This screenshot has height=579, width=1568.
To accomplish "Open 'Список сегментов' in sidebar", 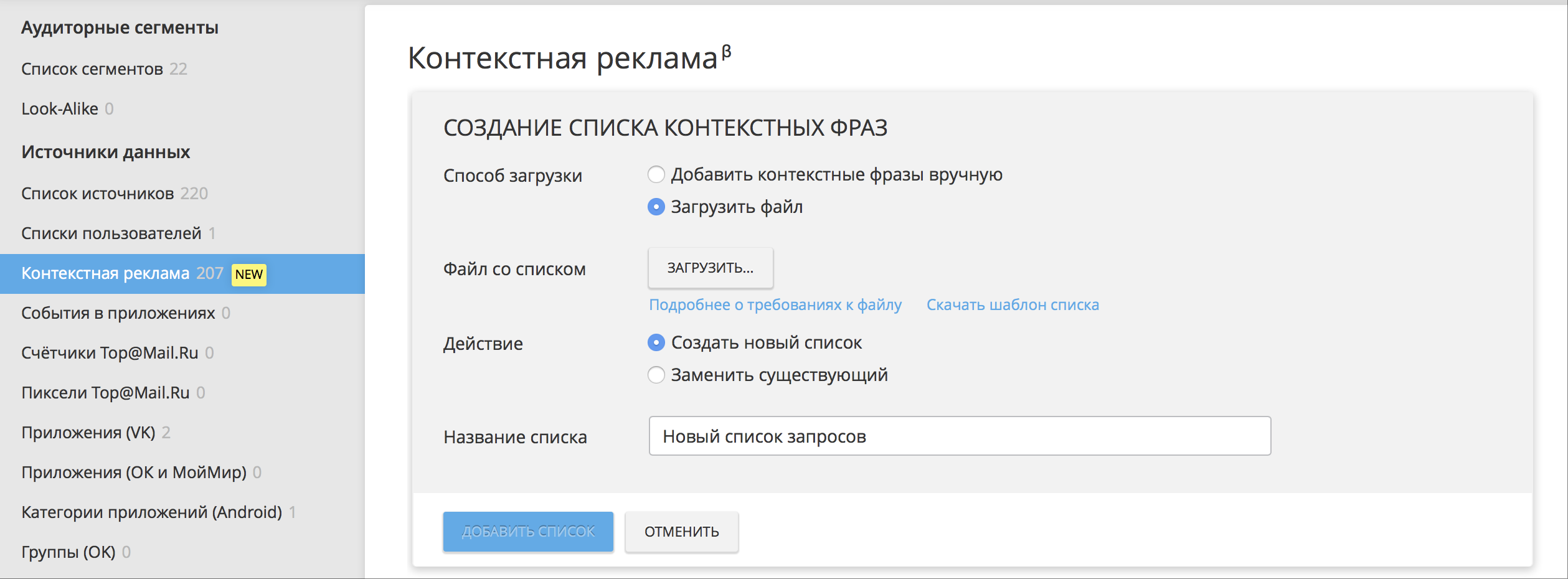I will point(92,69).
